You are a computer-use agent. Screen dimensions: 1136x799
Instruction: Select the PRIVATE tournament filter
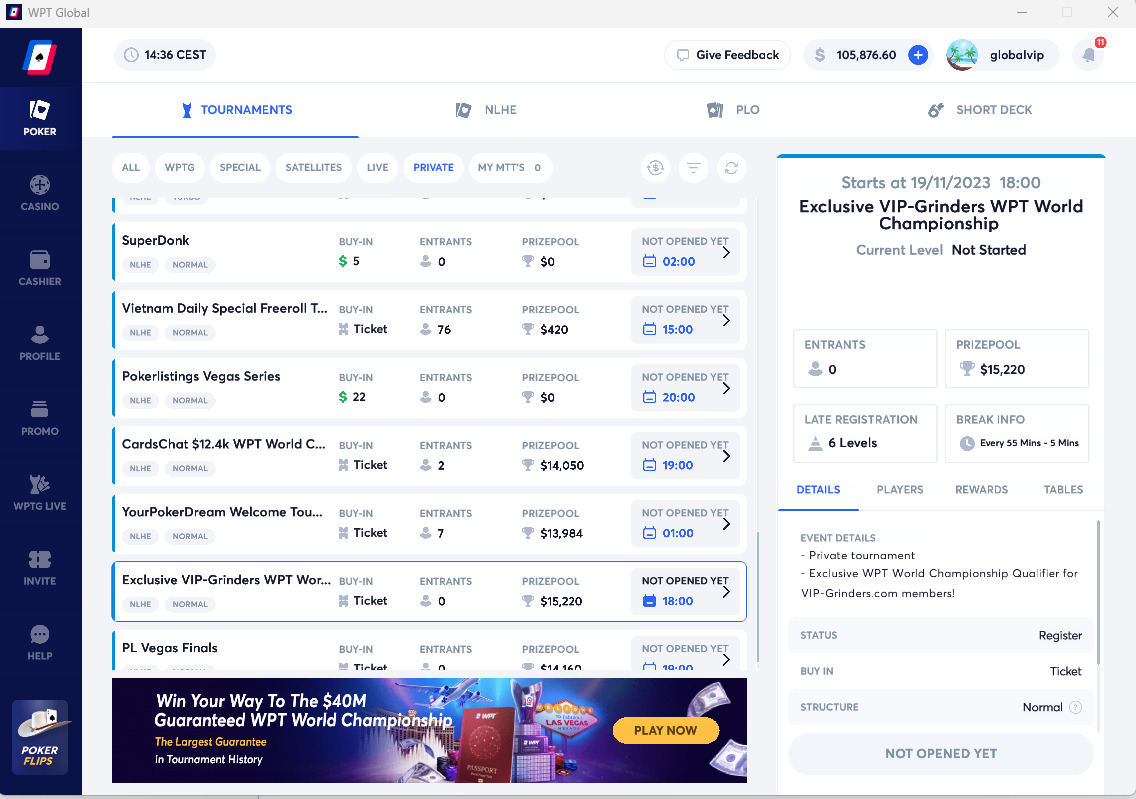click(x=433, y=167)
